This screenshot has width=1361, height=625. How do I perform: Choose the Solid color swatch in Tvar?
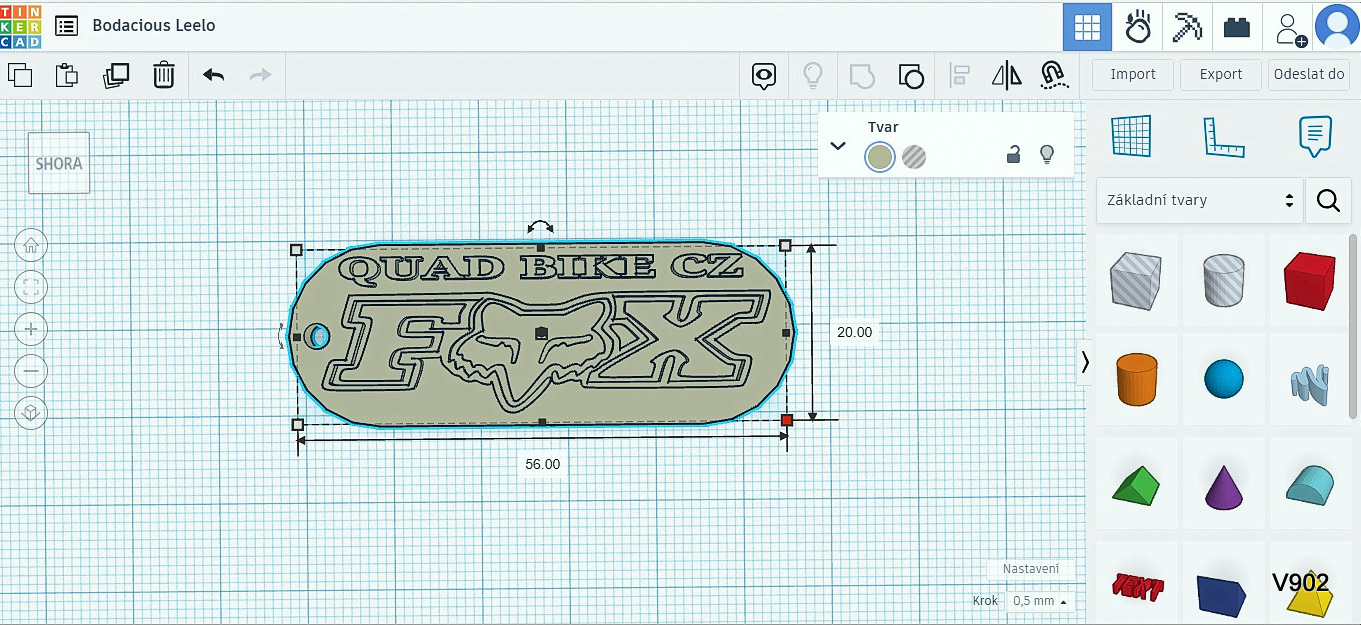[x=880, y=157]
